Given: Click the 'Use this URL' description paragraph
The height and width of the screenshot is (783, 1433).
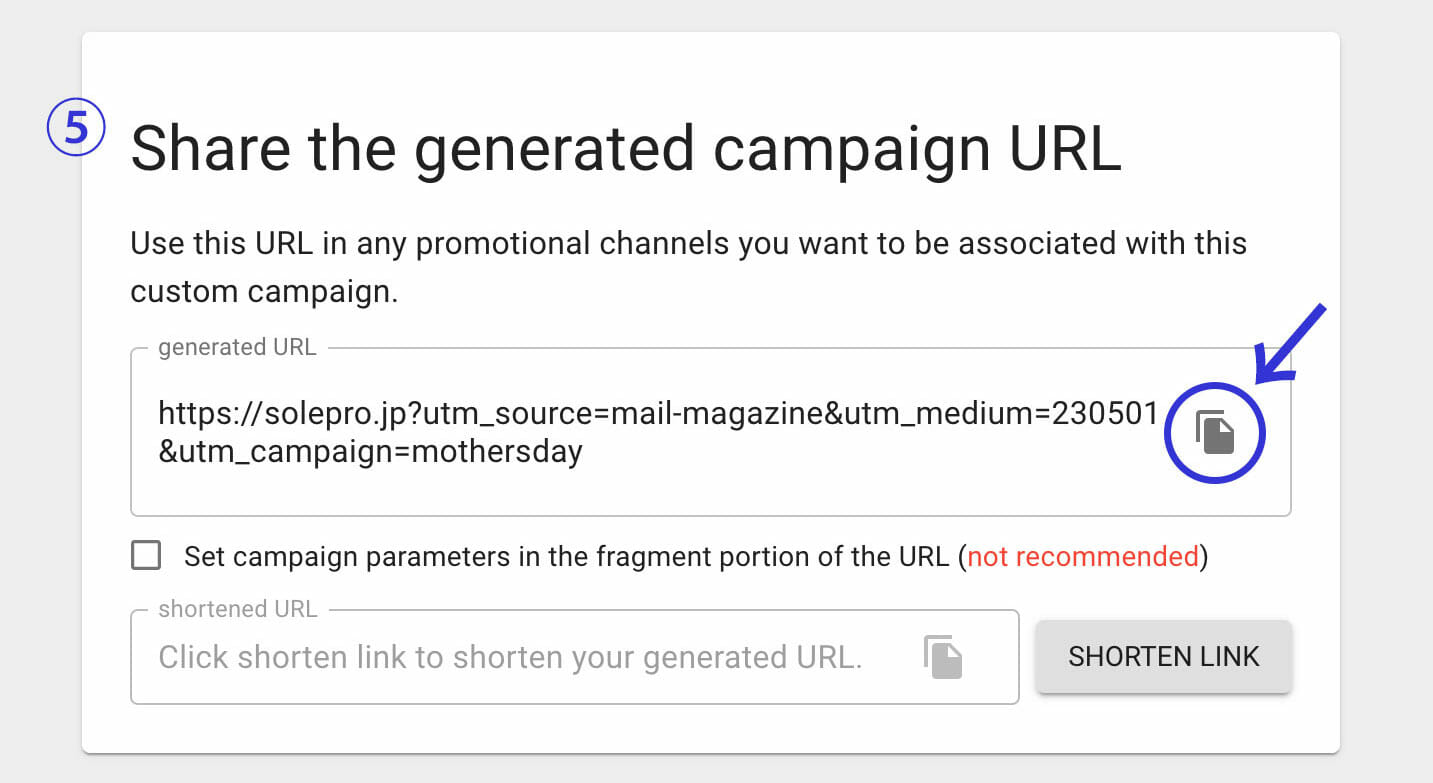Looking at the screenshot, I should pos(688,245).
